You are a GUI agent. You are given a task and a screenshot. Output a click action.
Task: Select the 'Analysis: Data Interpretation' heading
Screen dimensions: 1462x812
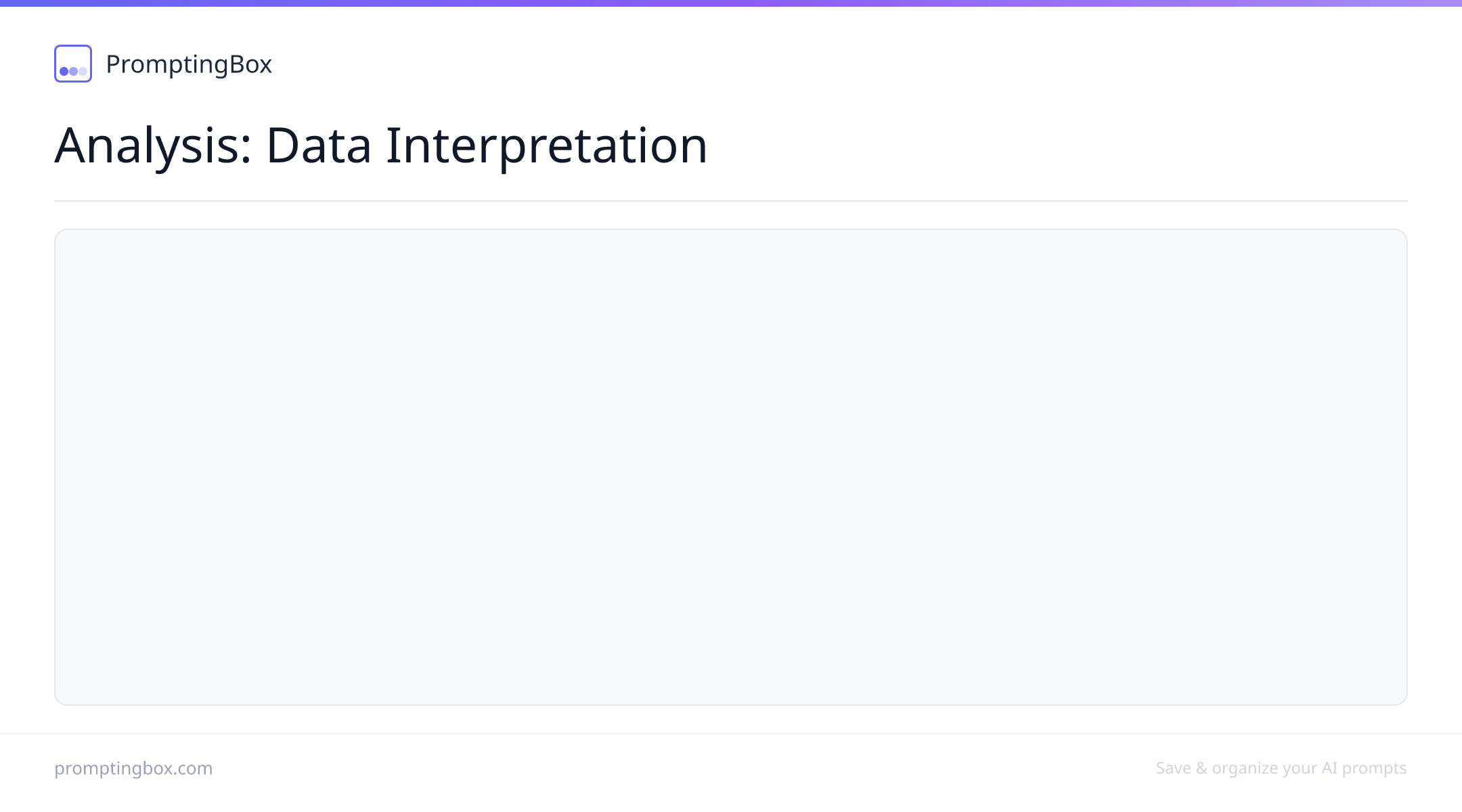[x=381, y=145]
